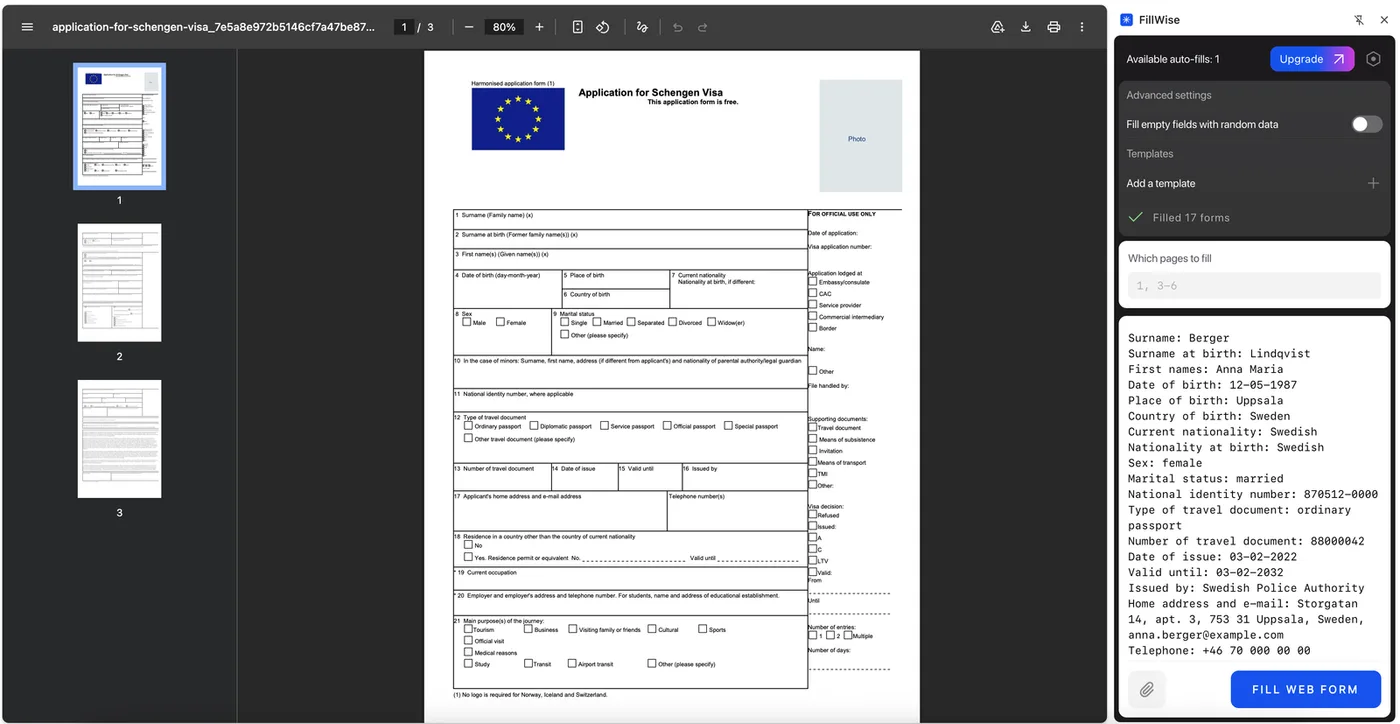Check the Official passport checkbox
Image resolution: width=1400 pixels, height=724 pixels.
(667, 425)
